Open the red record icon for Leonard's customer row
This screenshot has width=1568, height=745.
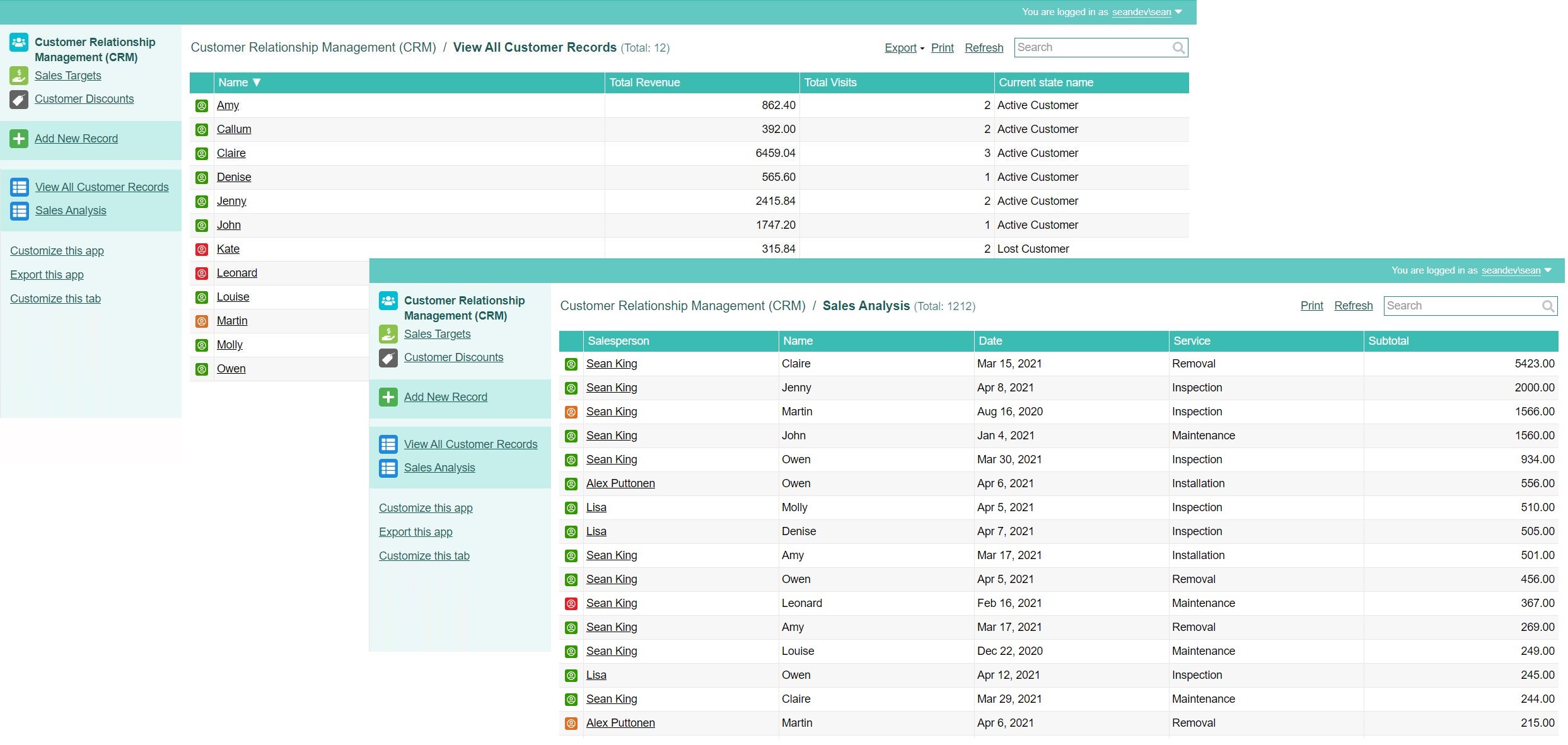click(x=202, y=274)
